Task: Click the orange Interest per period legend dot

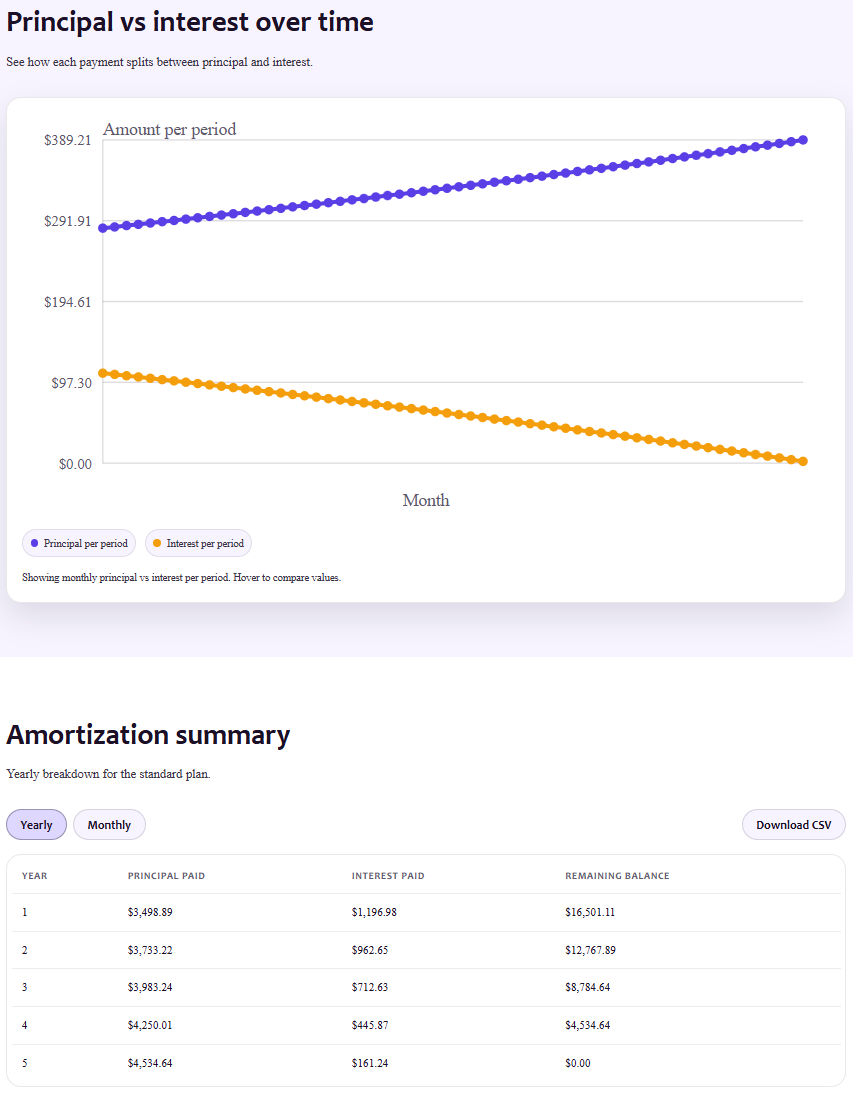Action: tap(156, 543)
